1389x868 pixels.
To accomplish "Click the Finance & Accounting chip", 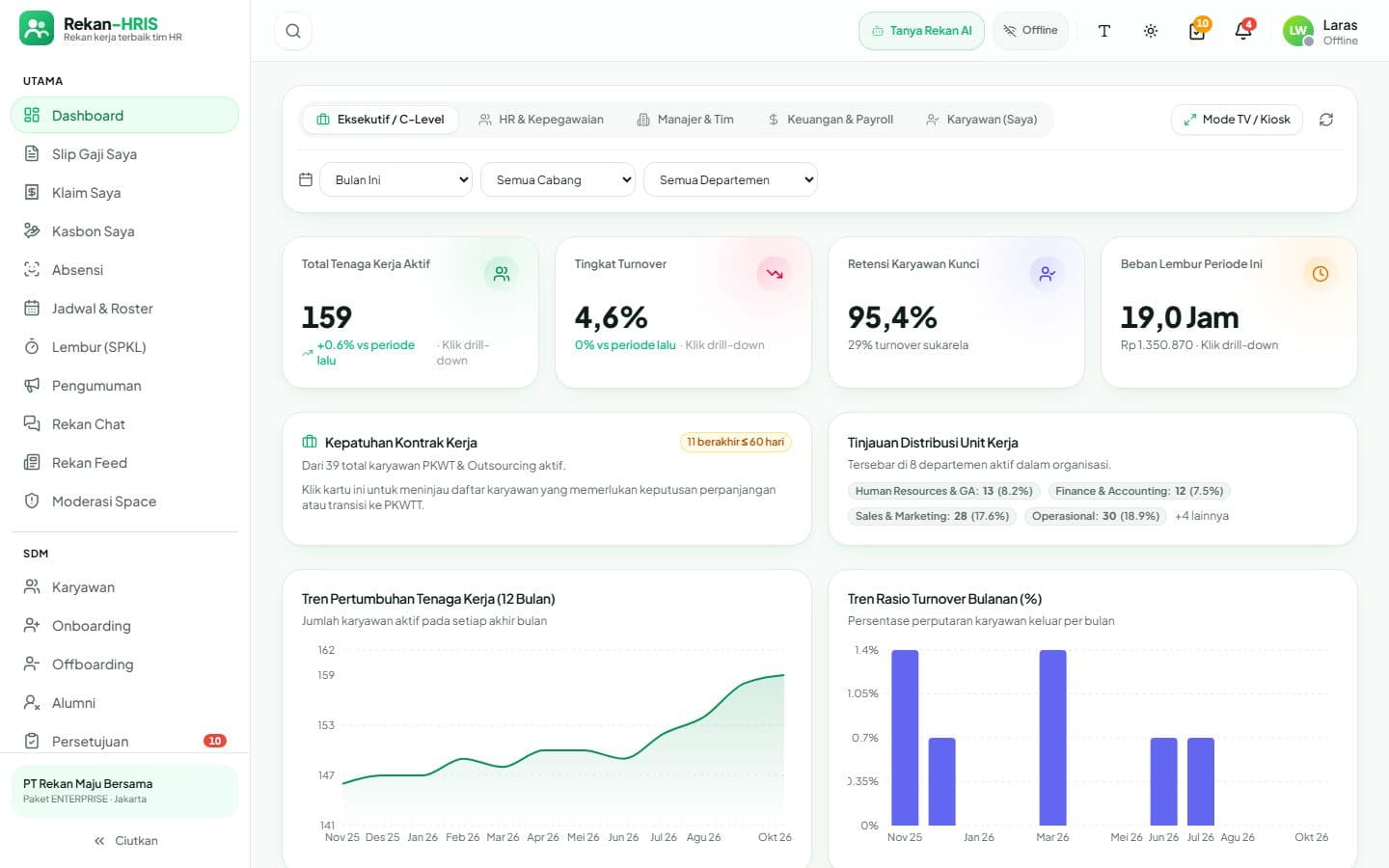I will (x=1139, y=491).
